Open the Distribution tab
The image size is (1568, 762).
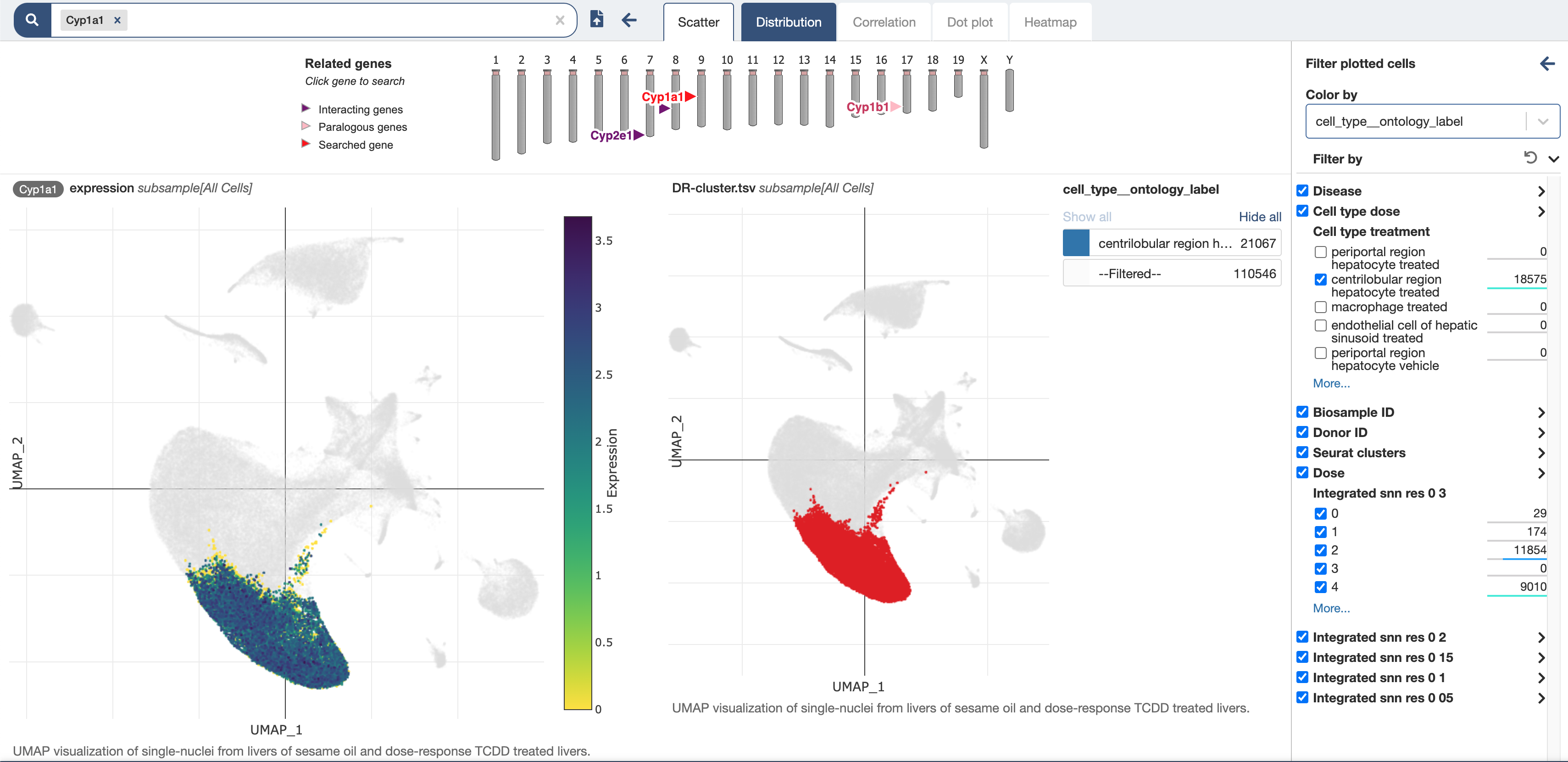(x=788, y=22)
